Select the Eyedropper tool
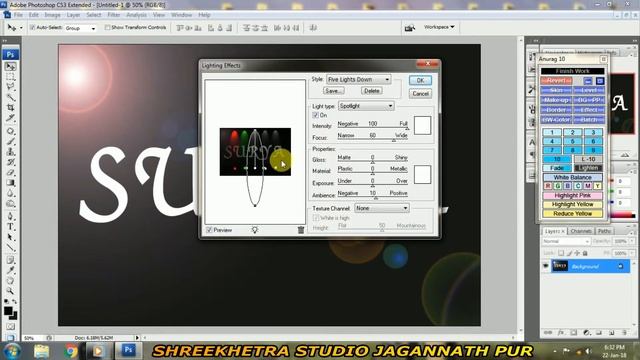The height and width of the screenshot is (360, 640). pyautogui.click(x=11, y=270)
